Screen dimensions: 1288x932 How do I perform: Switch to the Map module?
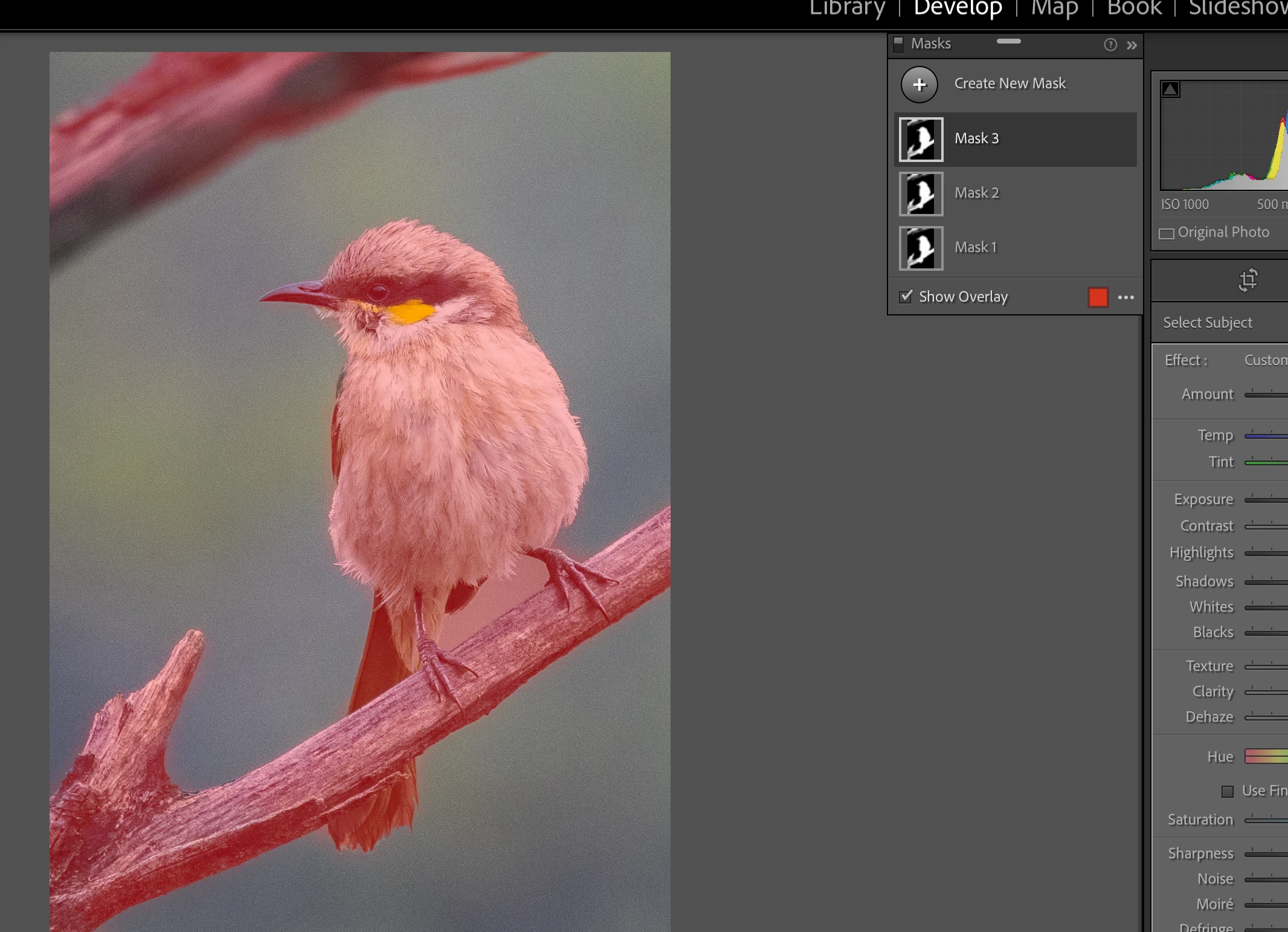click(x=1054, y=8)
